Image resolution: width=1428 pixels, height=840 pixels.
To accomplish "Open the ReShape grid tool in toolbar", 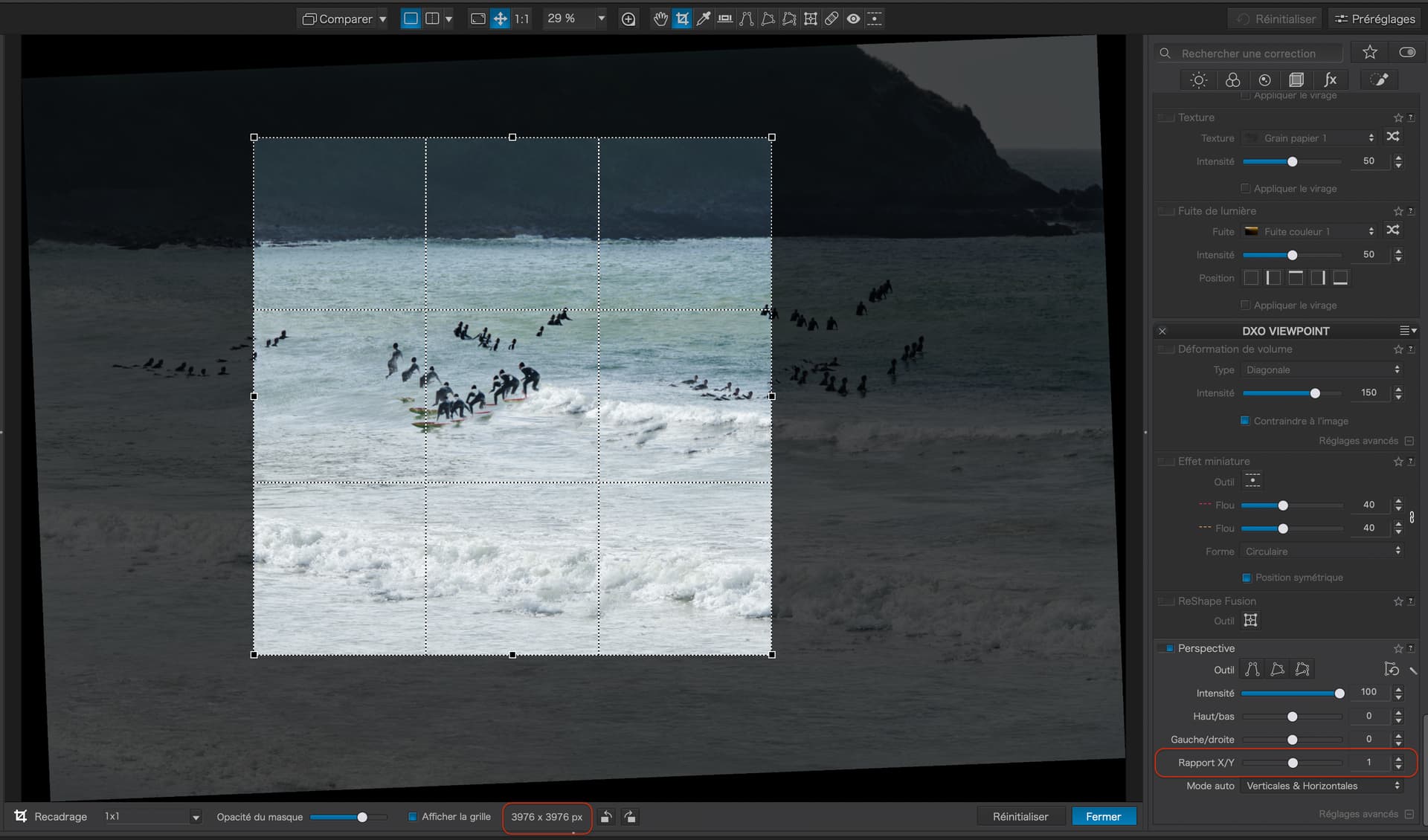I will 811,19.
